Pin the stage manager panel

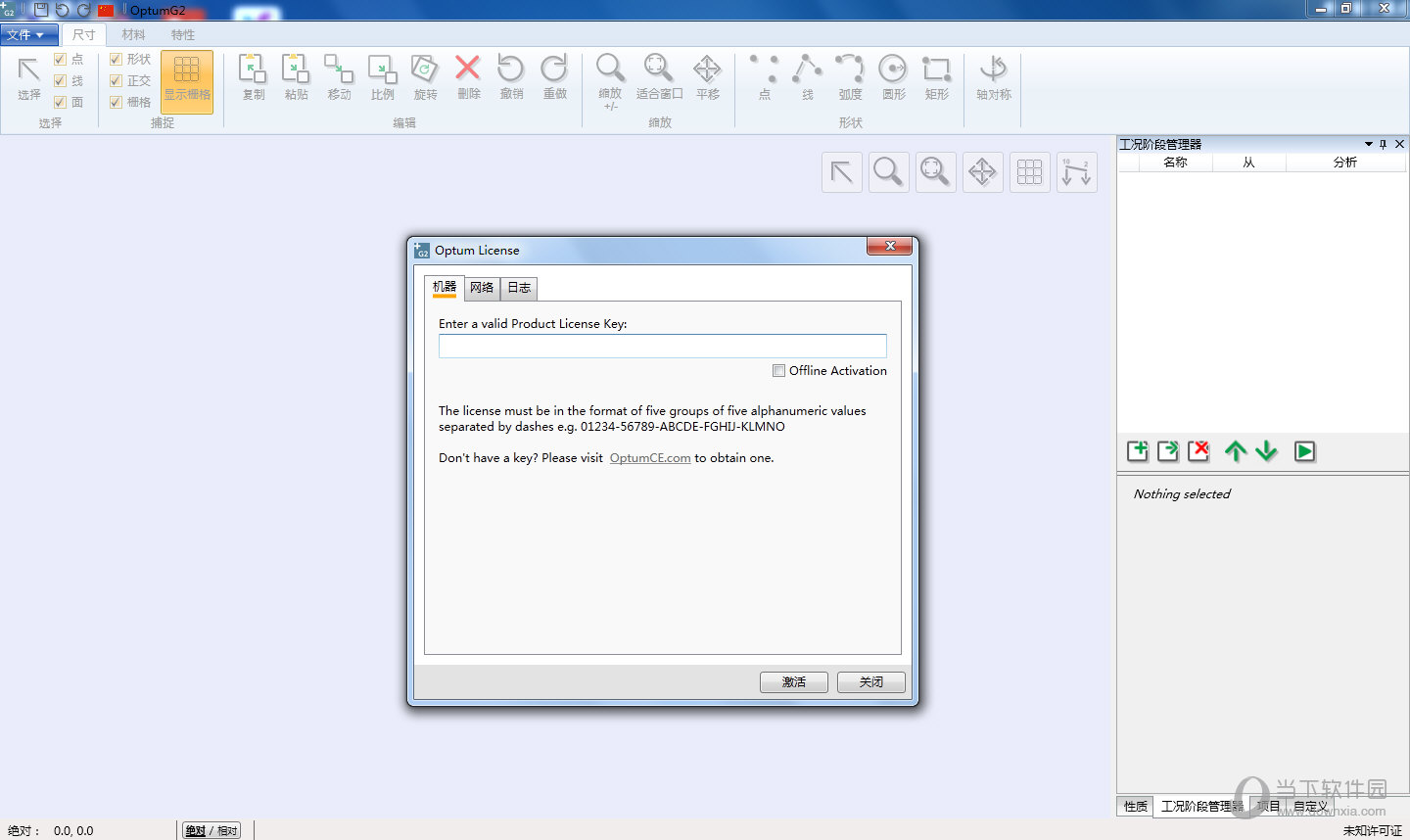coord(1384,144)
